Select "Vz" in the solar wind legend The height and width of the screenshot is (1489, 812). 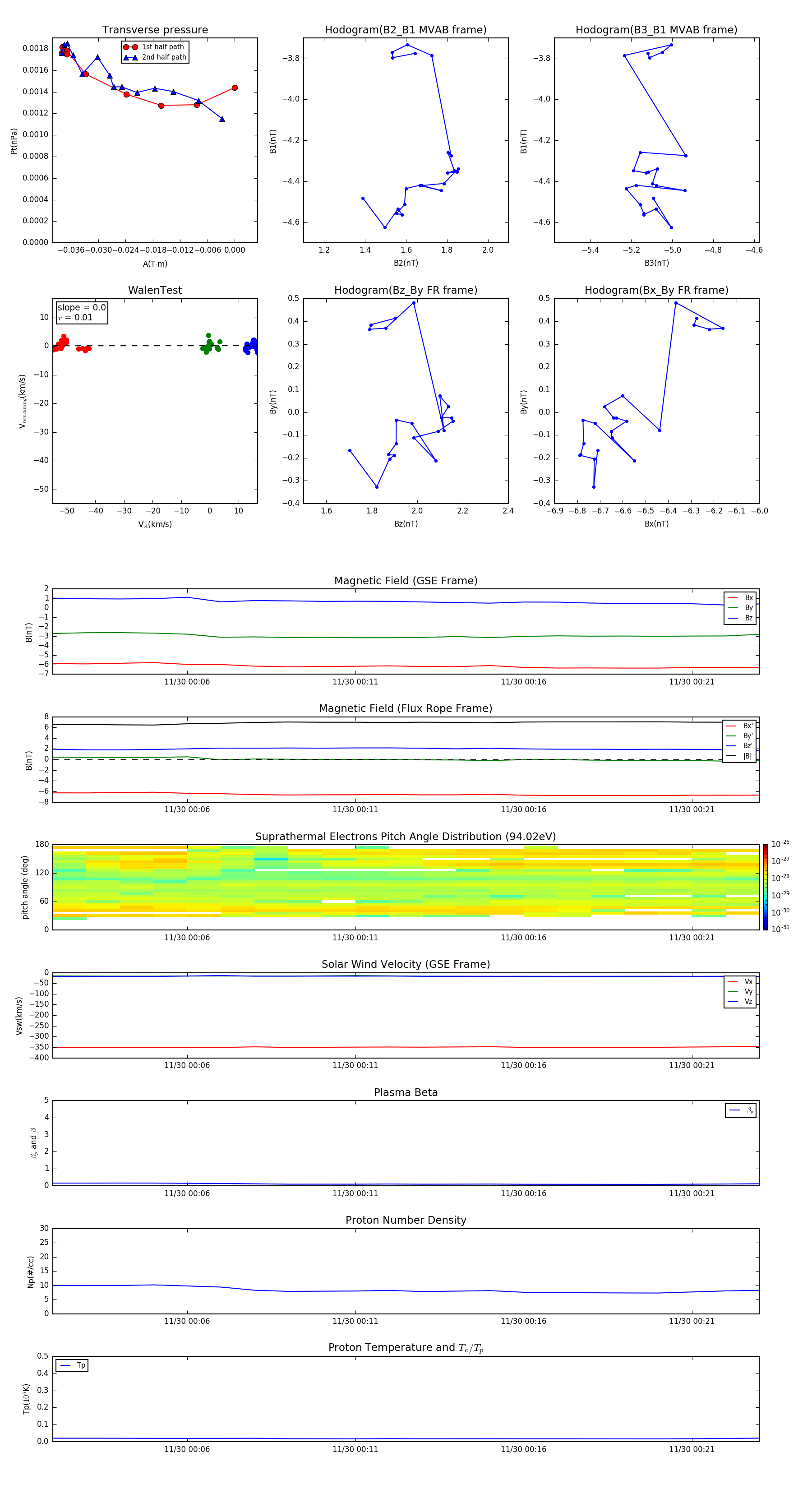(741, 1002)
